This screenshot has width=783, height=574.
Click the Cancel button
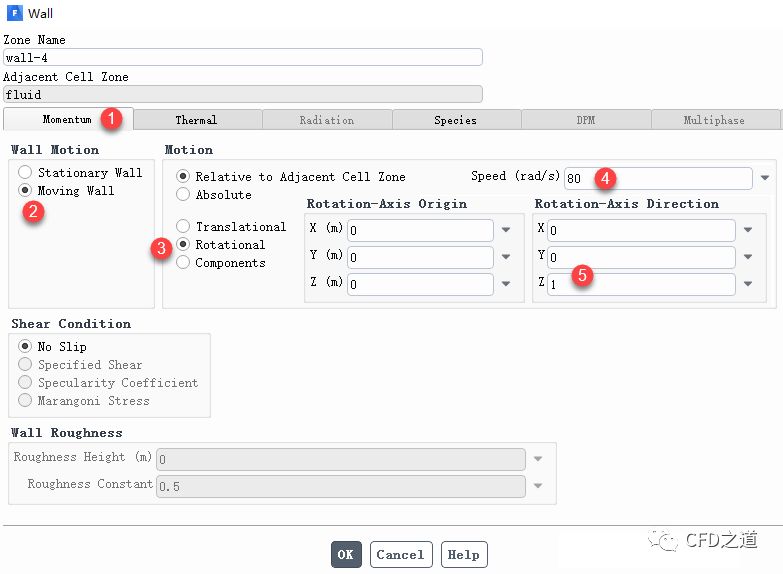click(400, 554)
